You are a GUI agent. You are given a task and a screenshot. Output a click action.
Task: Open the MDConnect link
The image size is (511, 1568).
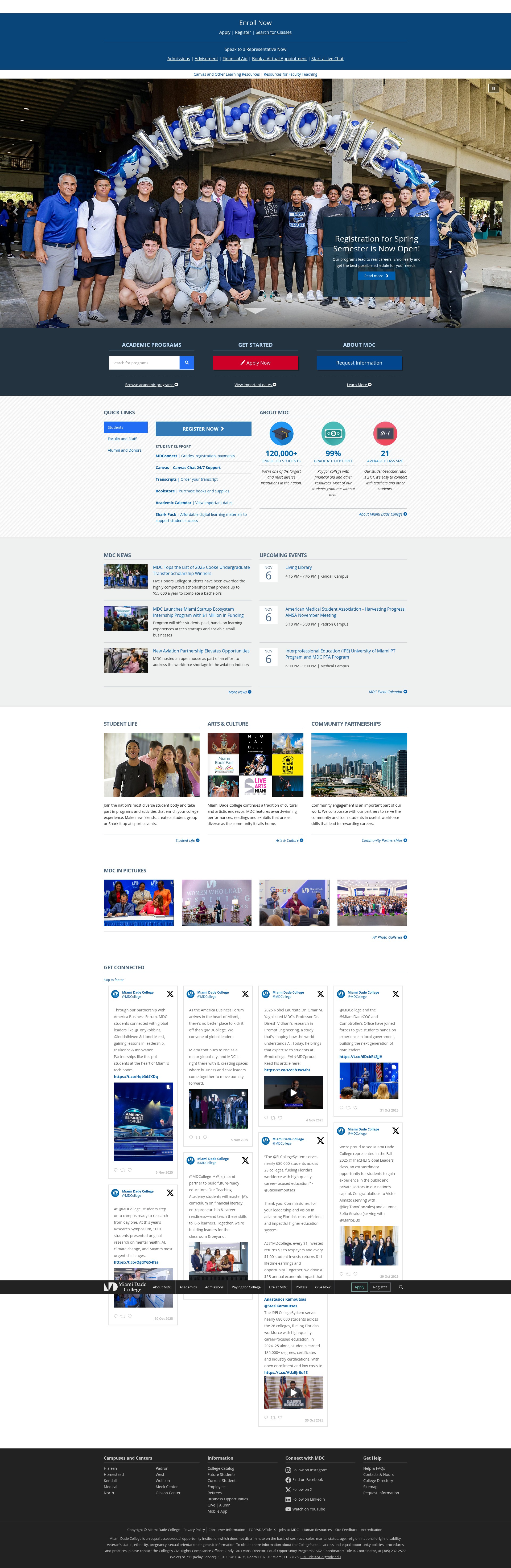coord(166,456)
